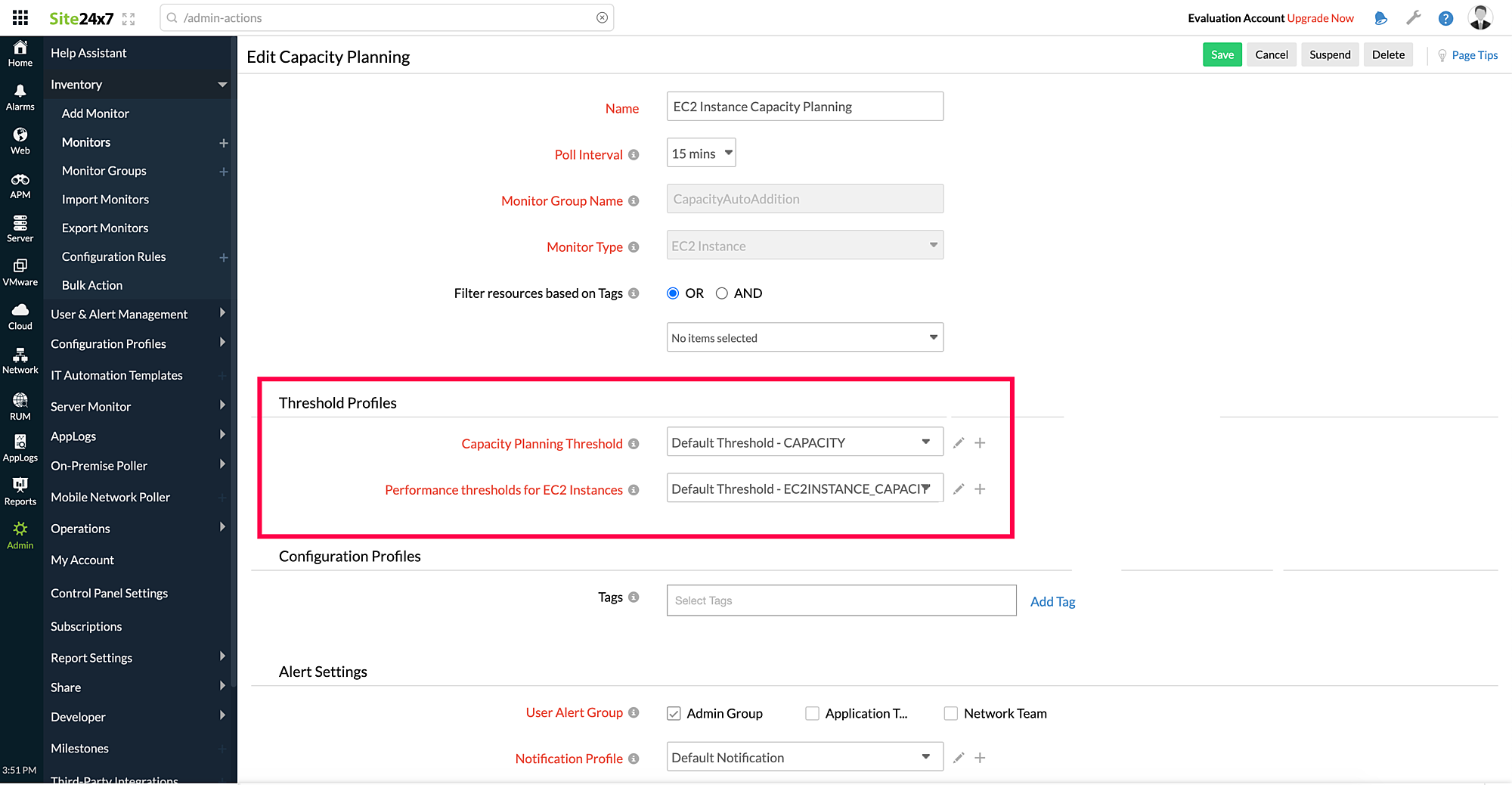The width and height of the screenshot is (1512, 785).
Task: Uncheck the Admin Group checkbox
Action: (673, 713)
